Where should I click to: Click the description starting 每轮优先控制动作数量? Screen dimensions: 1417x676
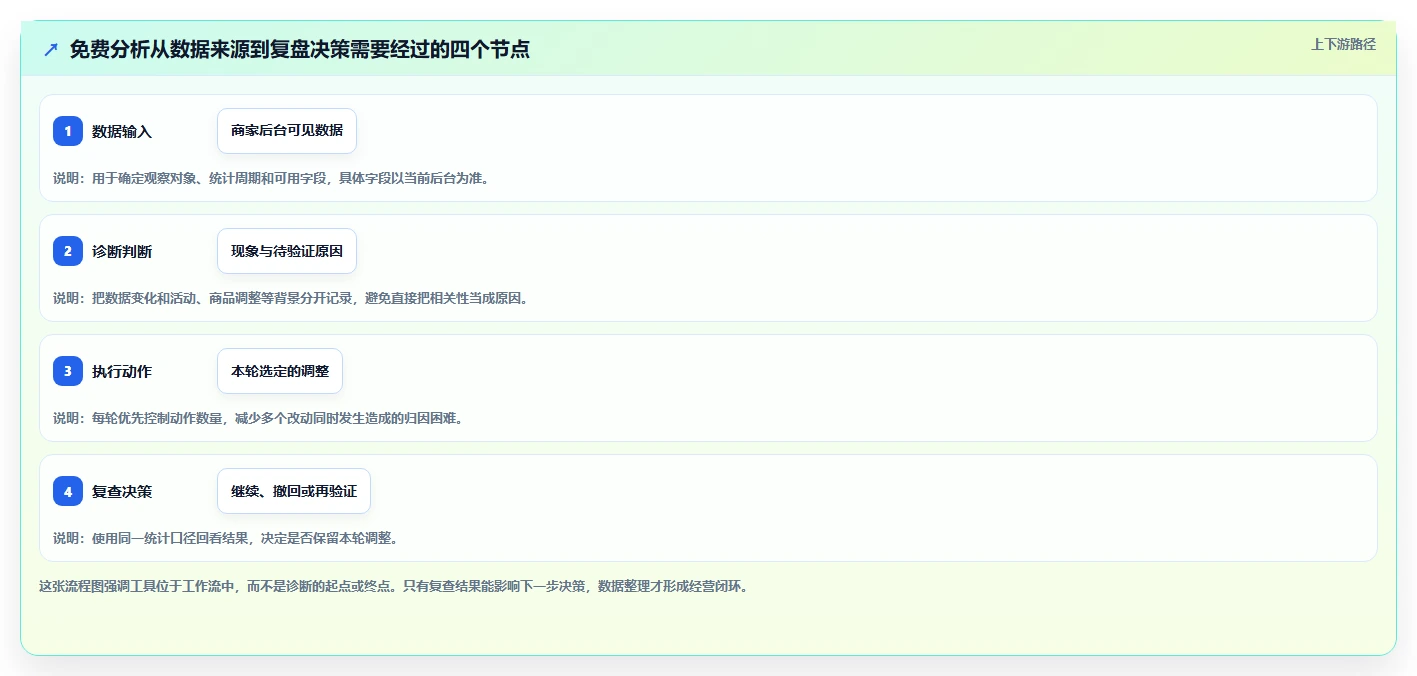(258, 418)
